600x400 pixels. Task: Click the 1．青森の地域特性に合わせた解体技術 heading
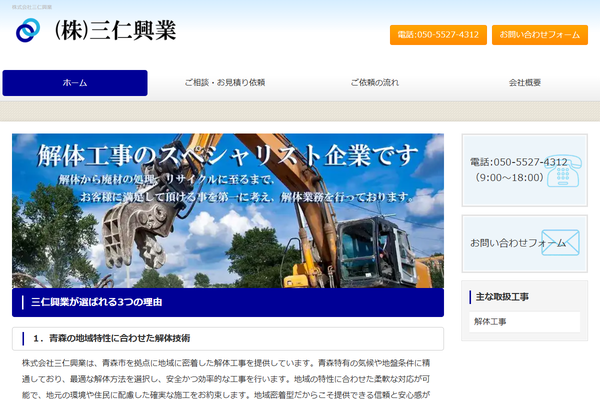[228, 339]
